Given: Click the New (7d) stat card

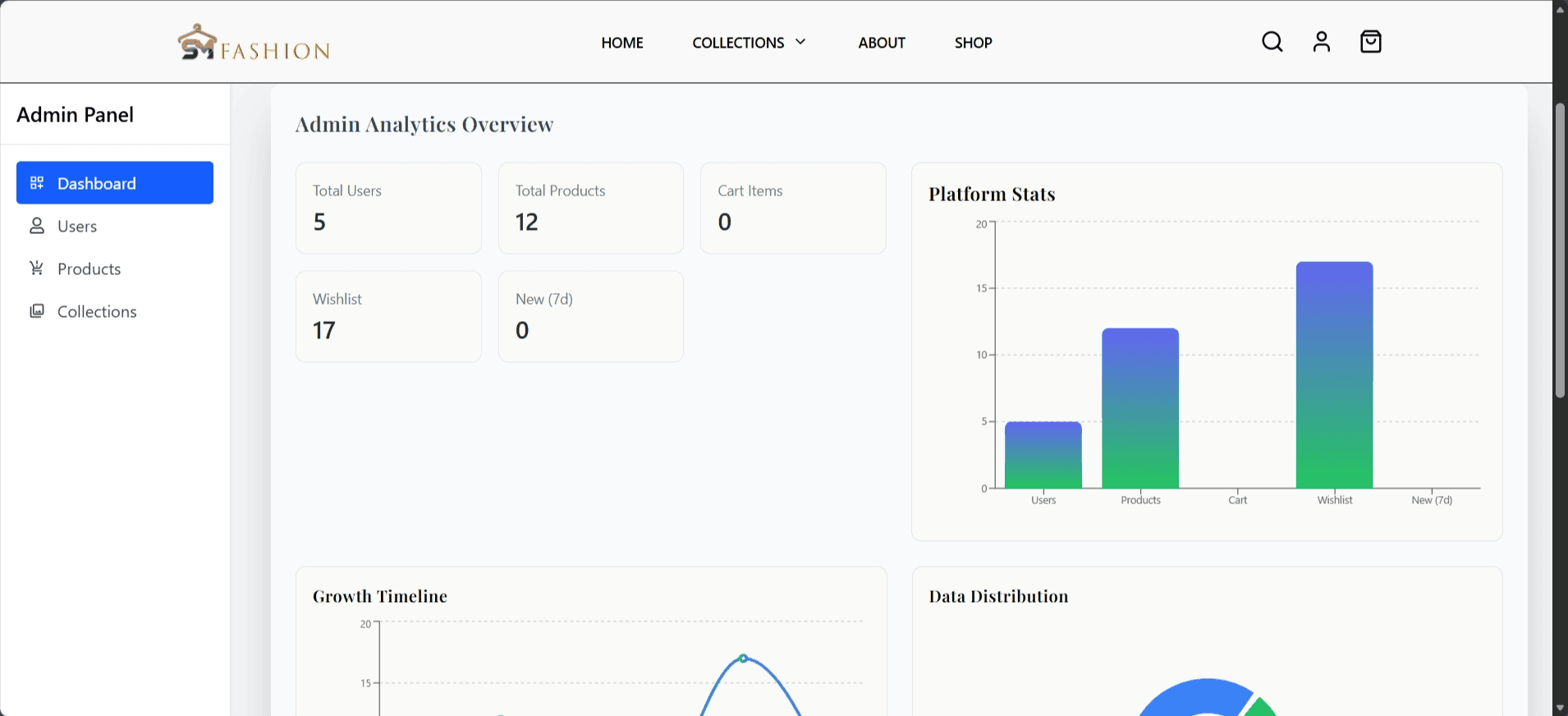Looking at the screenshot, I should point(591,316).
